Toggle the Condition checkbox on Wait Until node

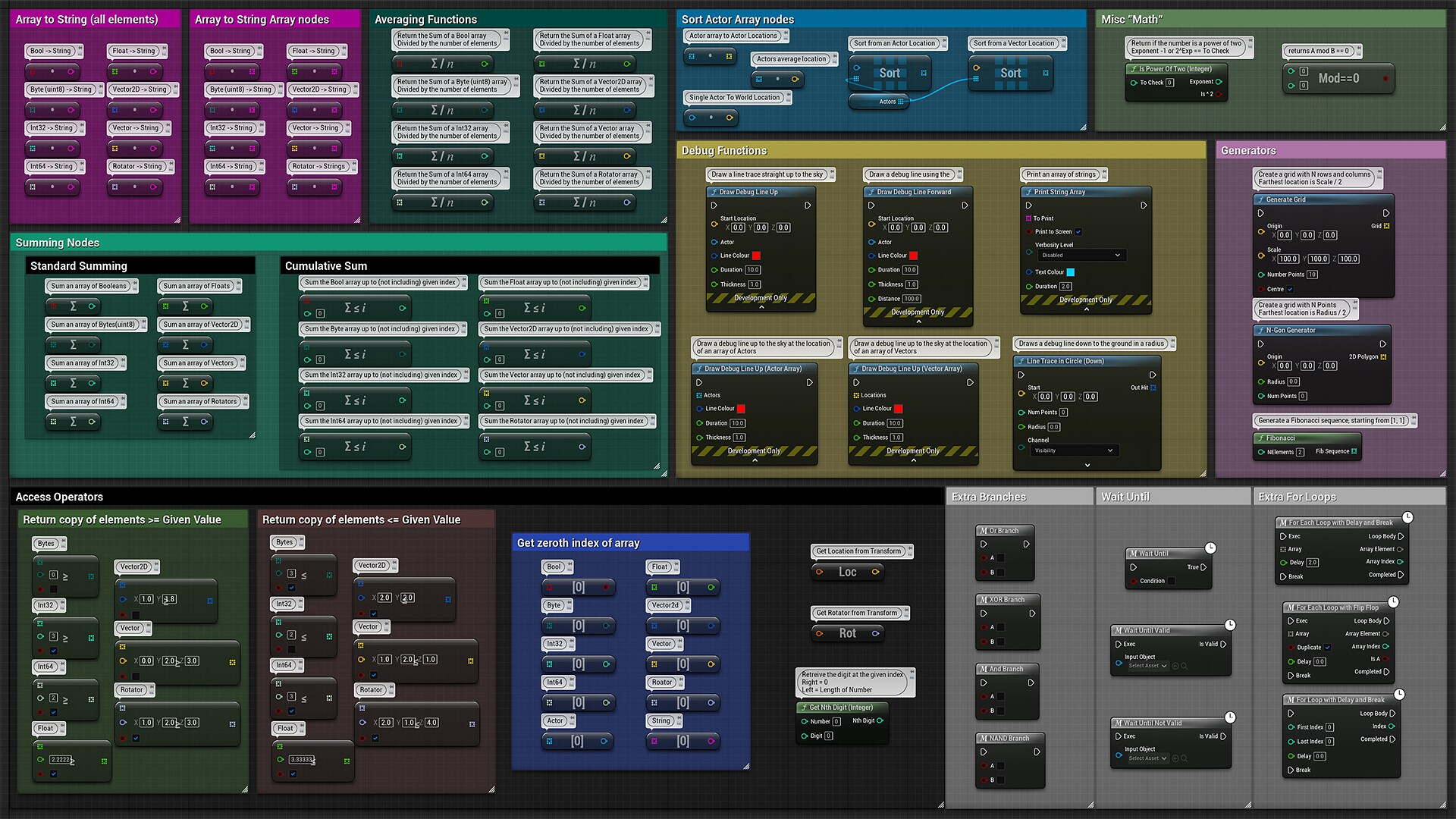(x=1171, y=580)
